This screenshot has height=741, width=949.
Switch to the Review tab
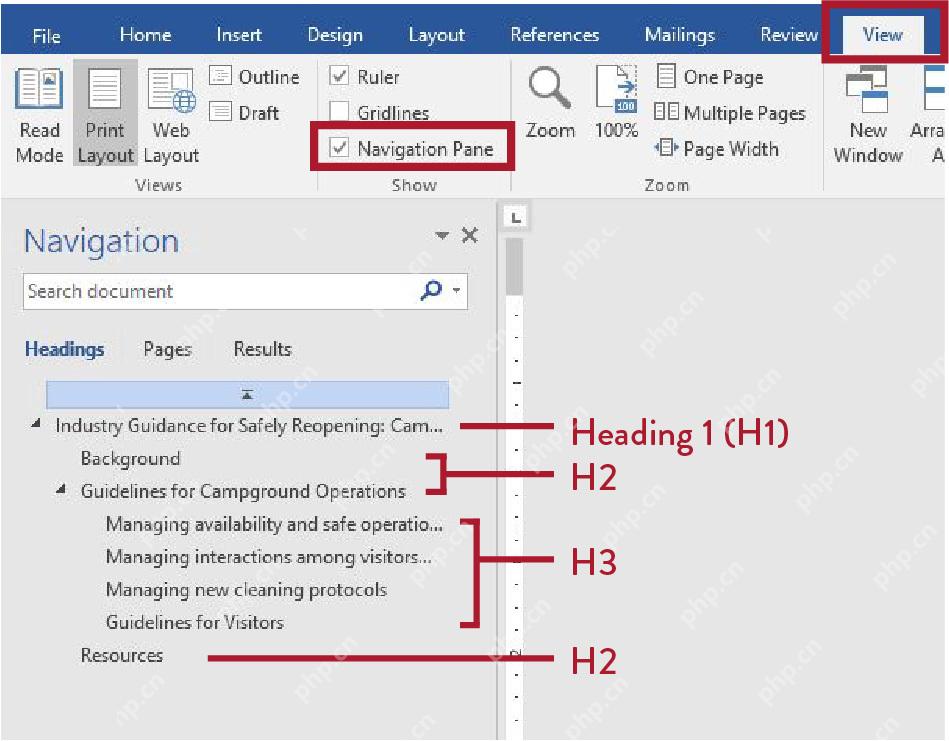coord(789,35)
